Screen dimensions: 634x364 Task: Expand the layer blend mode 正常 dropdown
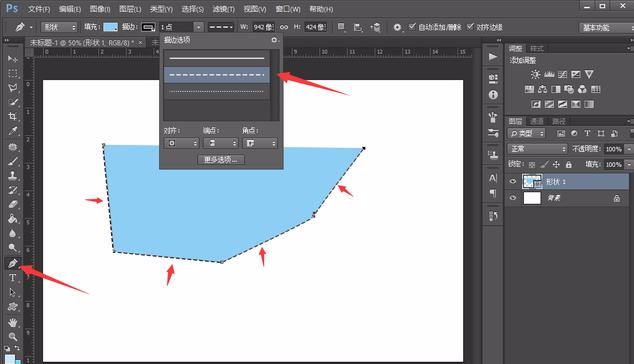(537, 149)
